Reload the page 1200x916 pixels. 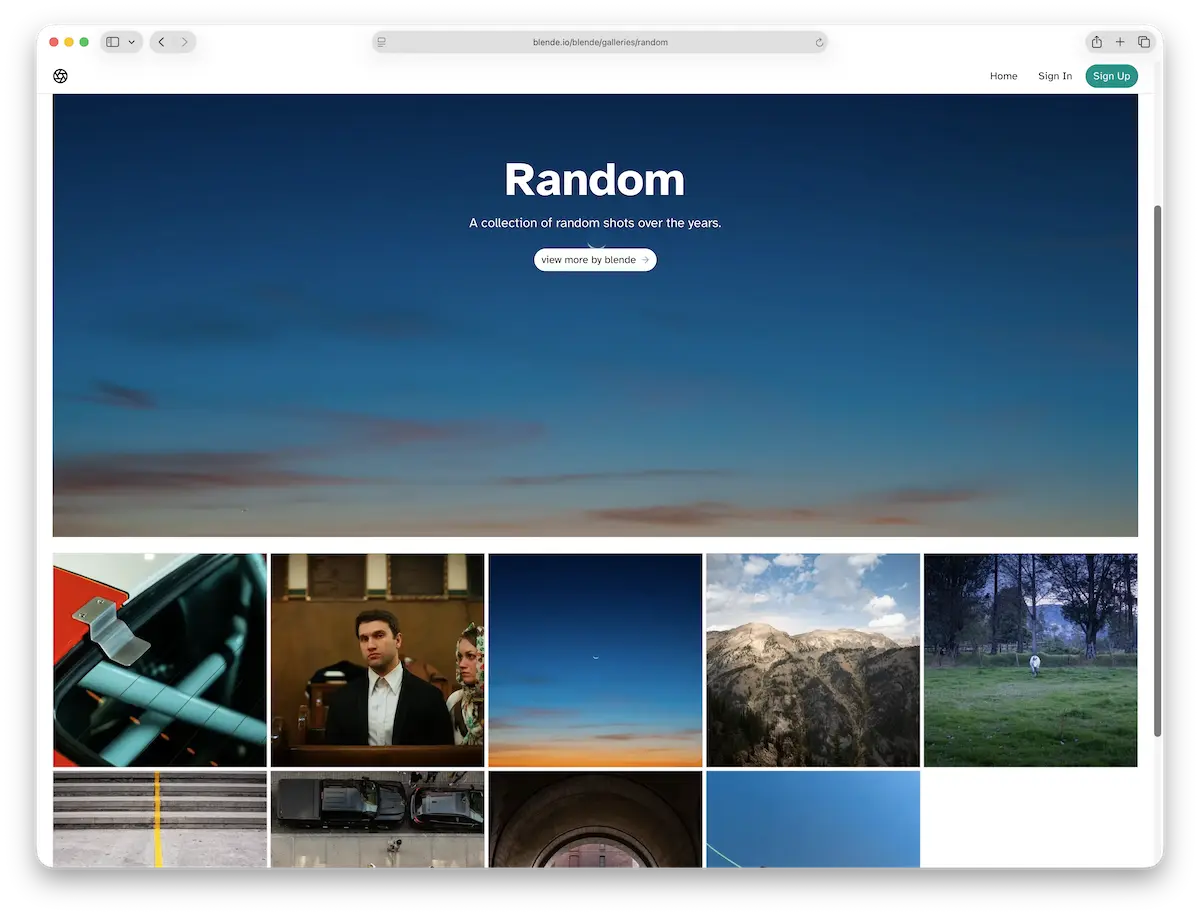(819, 42)
